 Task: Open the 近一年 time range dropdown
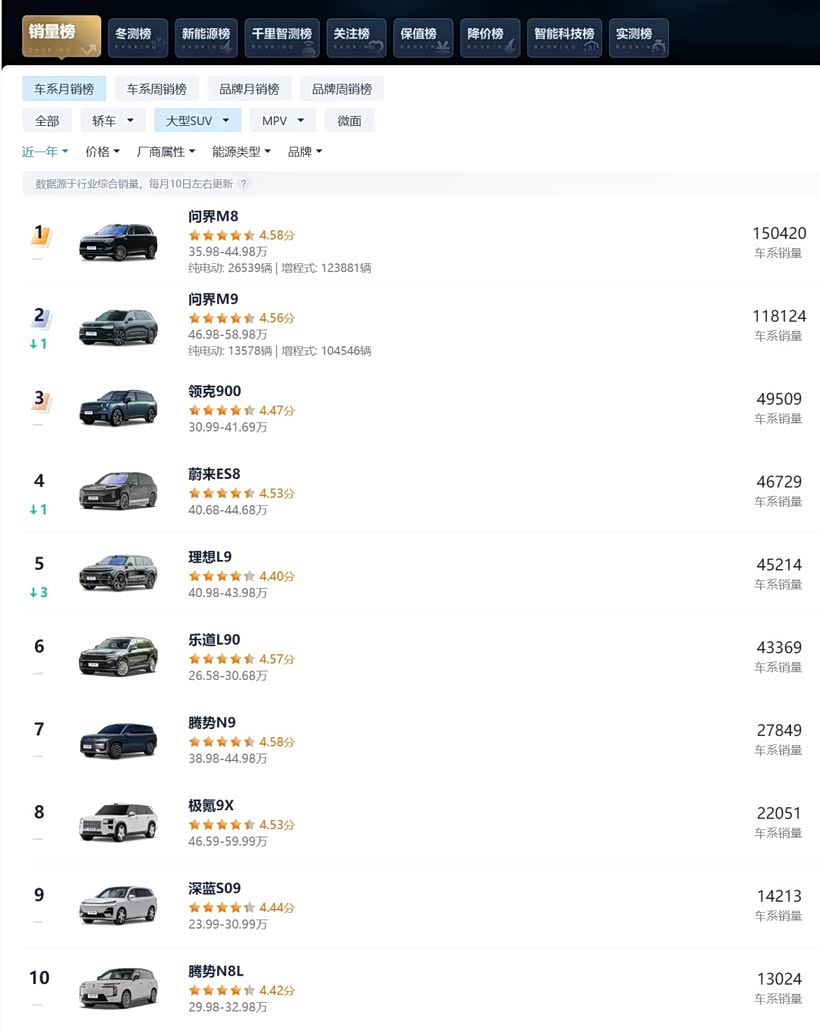(x=45, y=152)
